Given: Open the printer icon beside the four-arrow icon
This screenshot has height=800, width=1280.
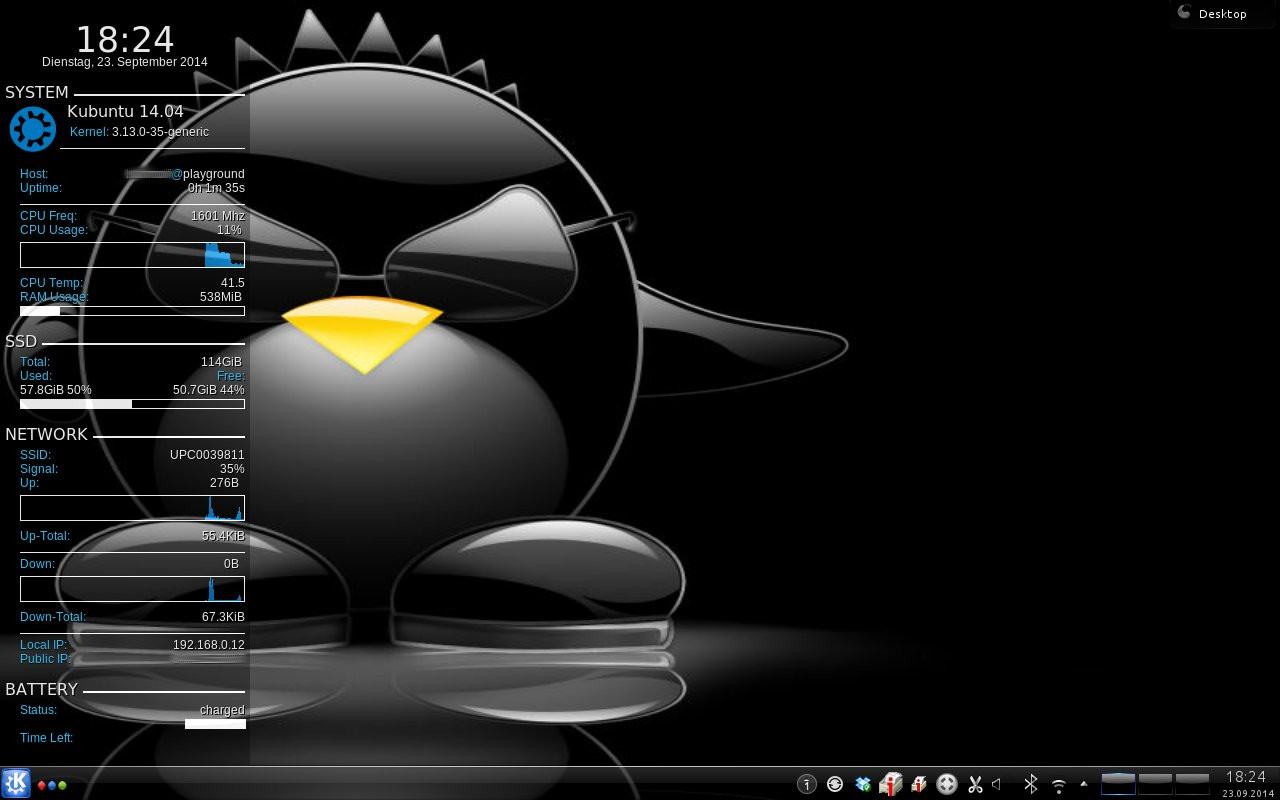Looking at the screenshot, I should pos(919,785).
